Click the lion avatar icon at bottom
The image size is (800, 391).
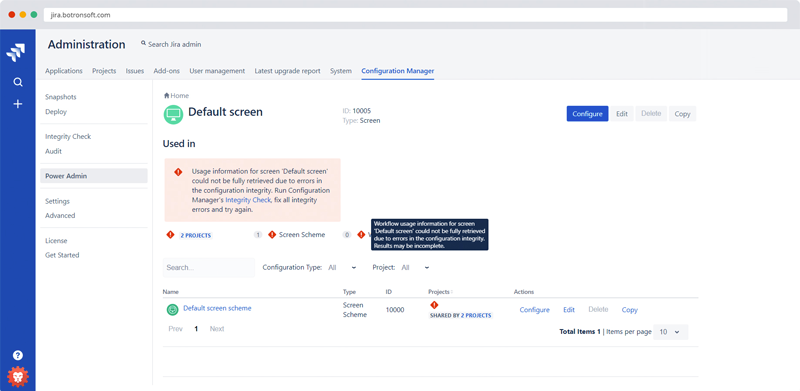click(x=18, y=377)
